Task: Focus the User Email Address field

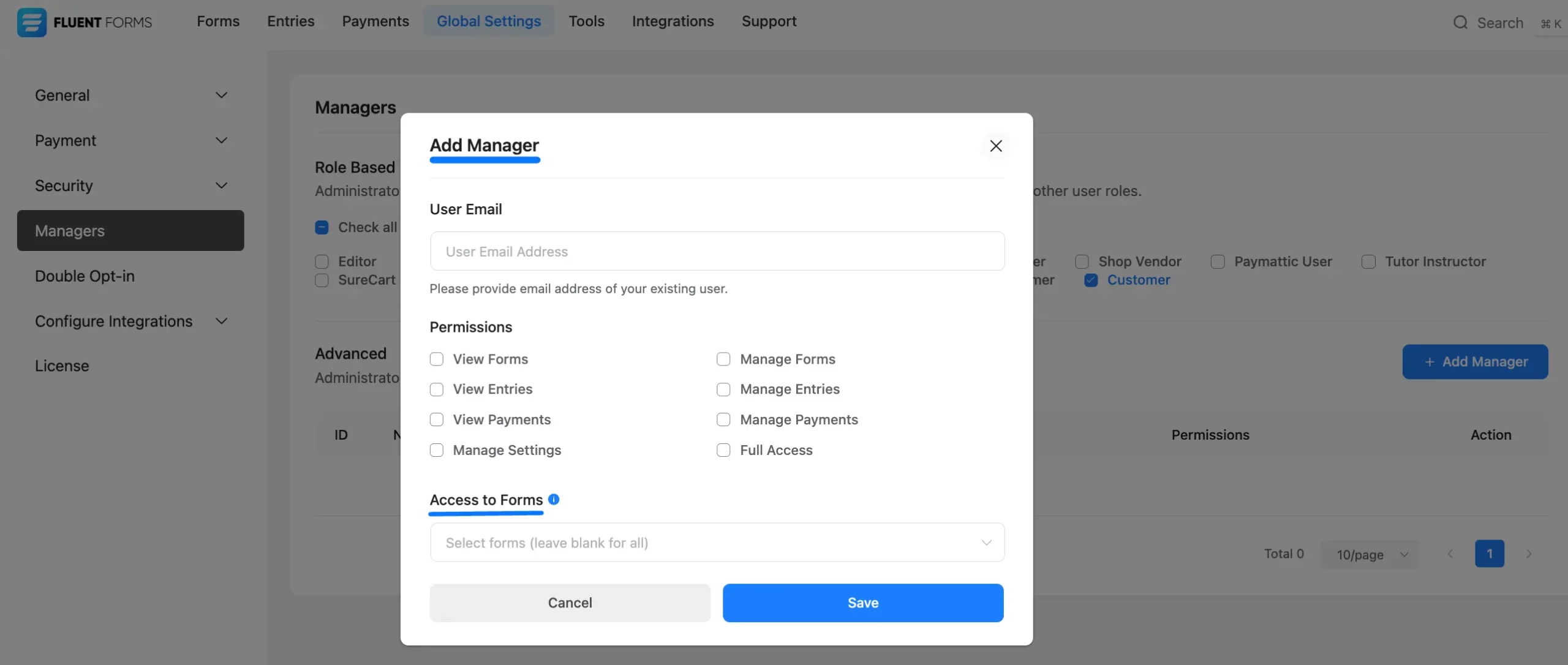Action: (x=717, y=251)
